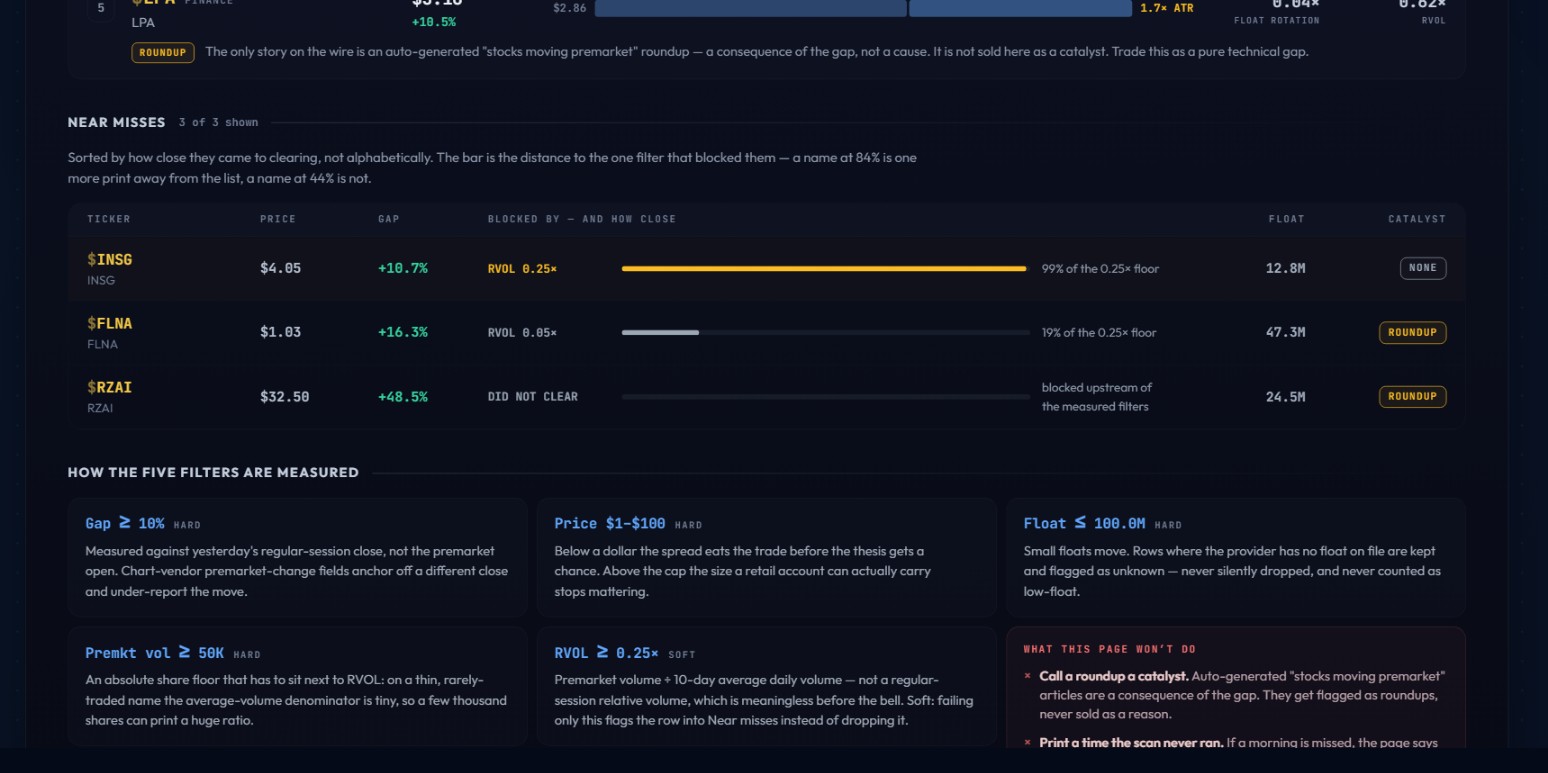Click the '1.7× ATR' label

1166,8
